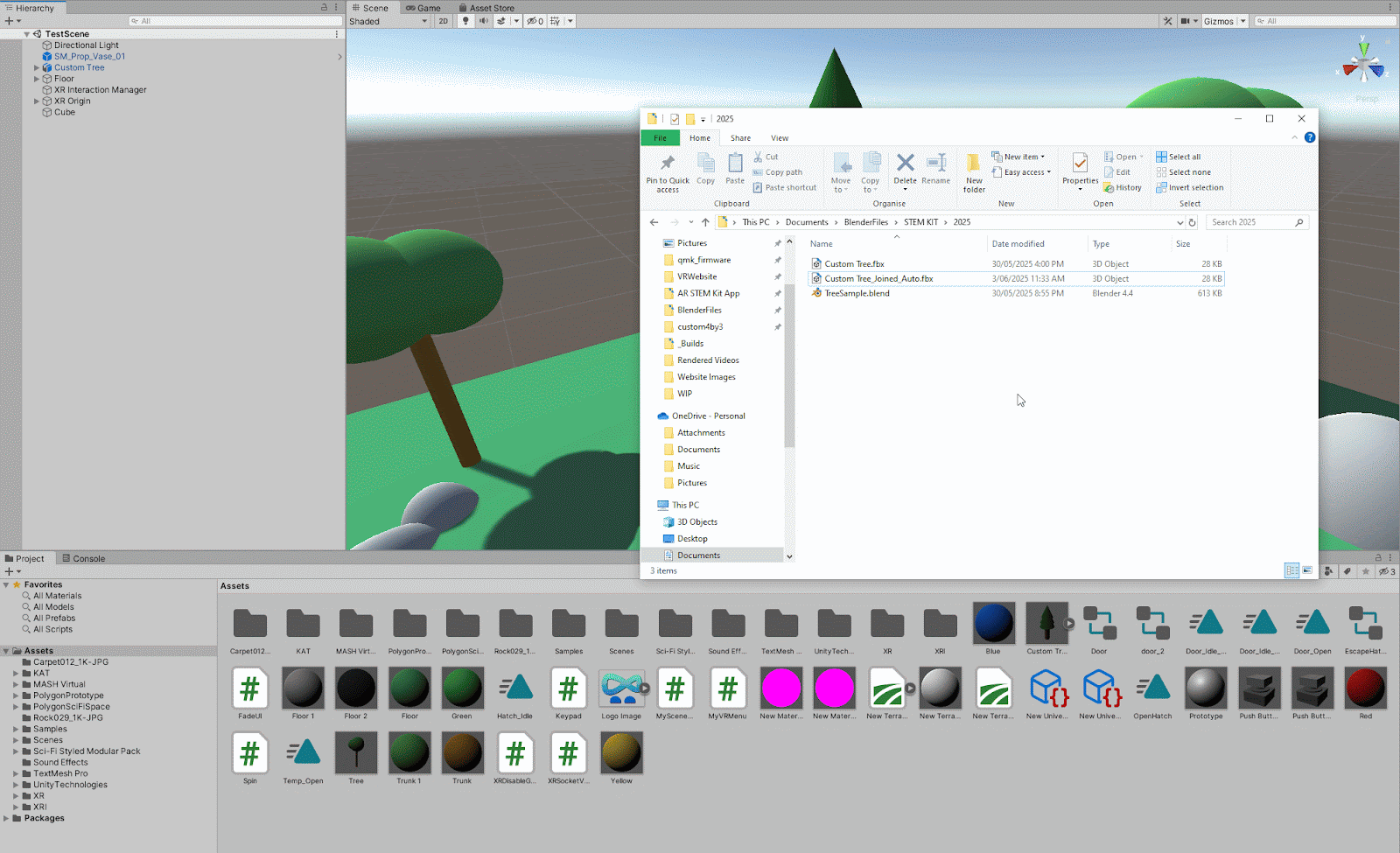Select SM_Prop_Vase_01 in Hierarchy
Image resolution: width=1400 pixels, height=853 pixels.
pos(89,56)
